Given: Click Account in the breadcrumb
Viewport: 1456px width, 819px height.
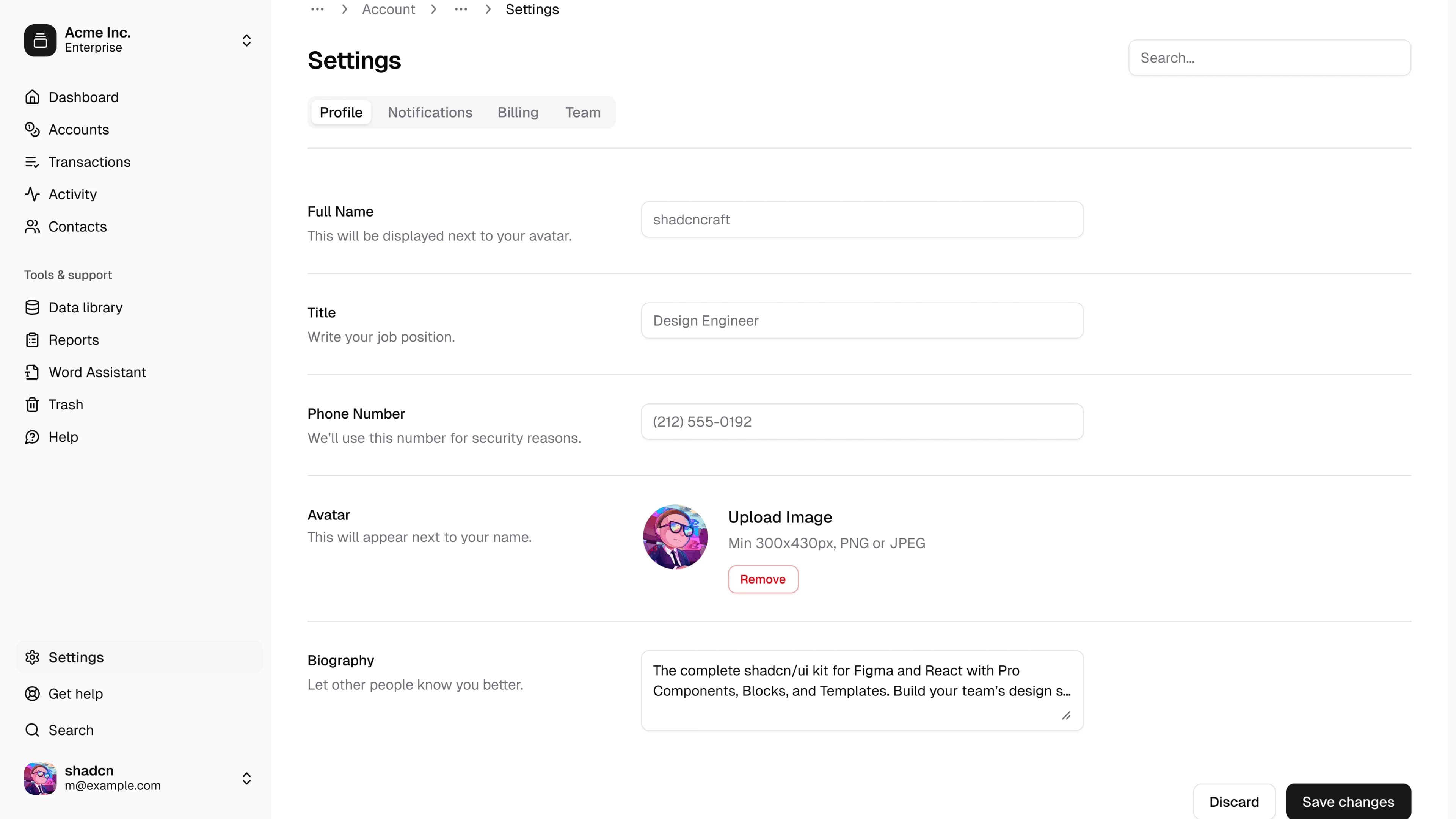Looking at the screenshot, I should point(388,9).
